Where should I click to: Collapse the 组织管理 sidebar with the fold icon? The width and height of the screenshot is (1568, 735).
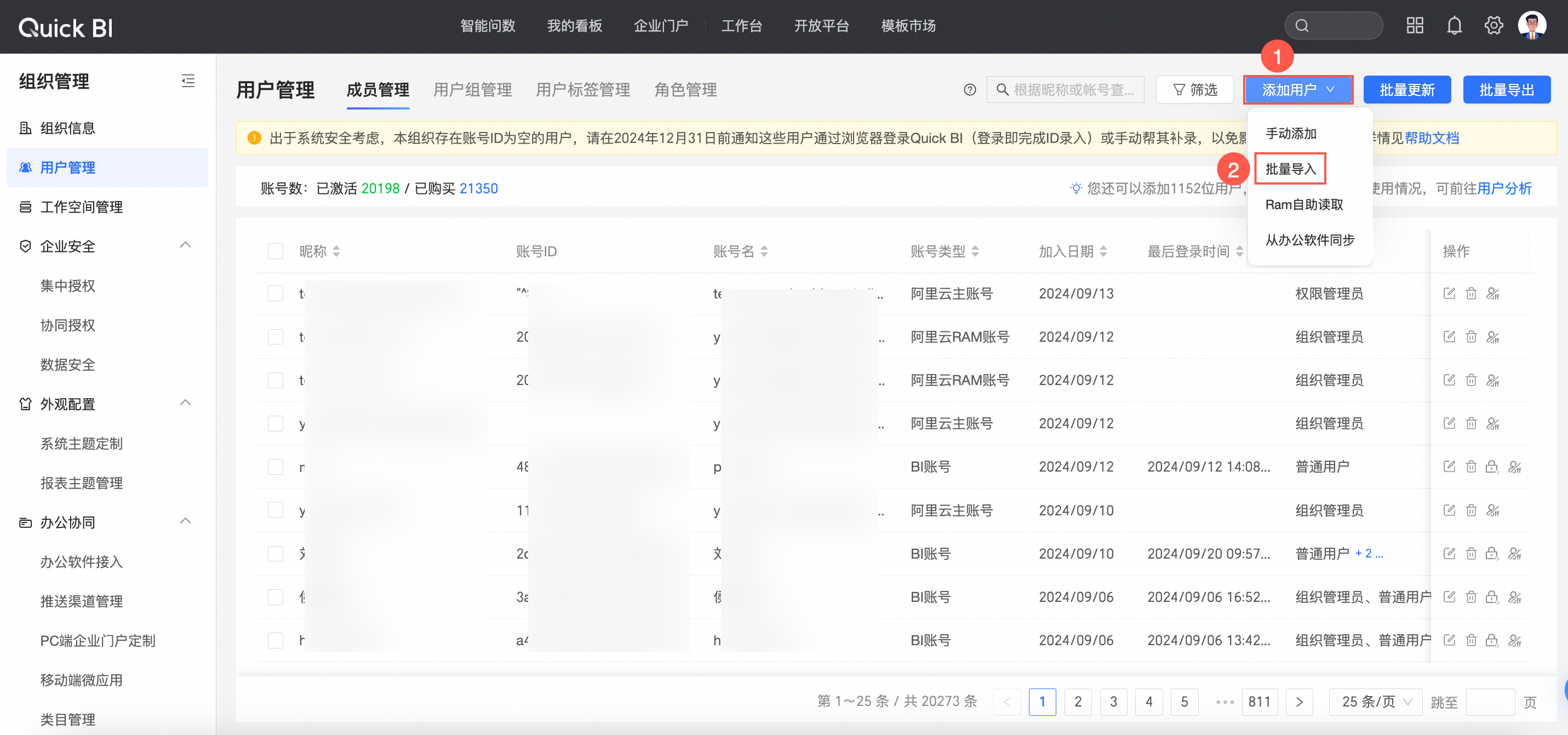(x=188, y=81)
